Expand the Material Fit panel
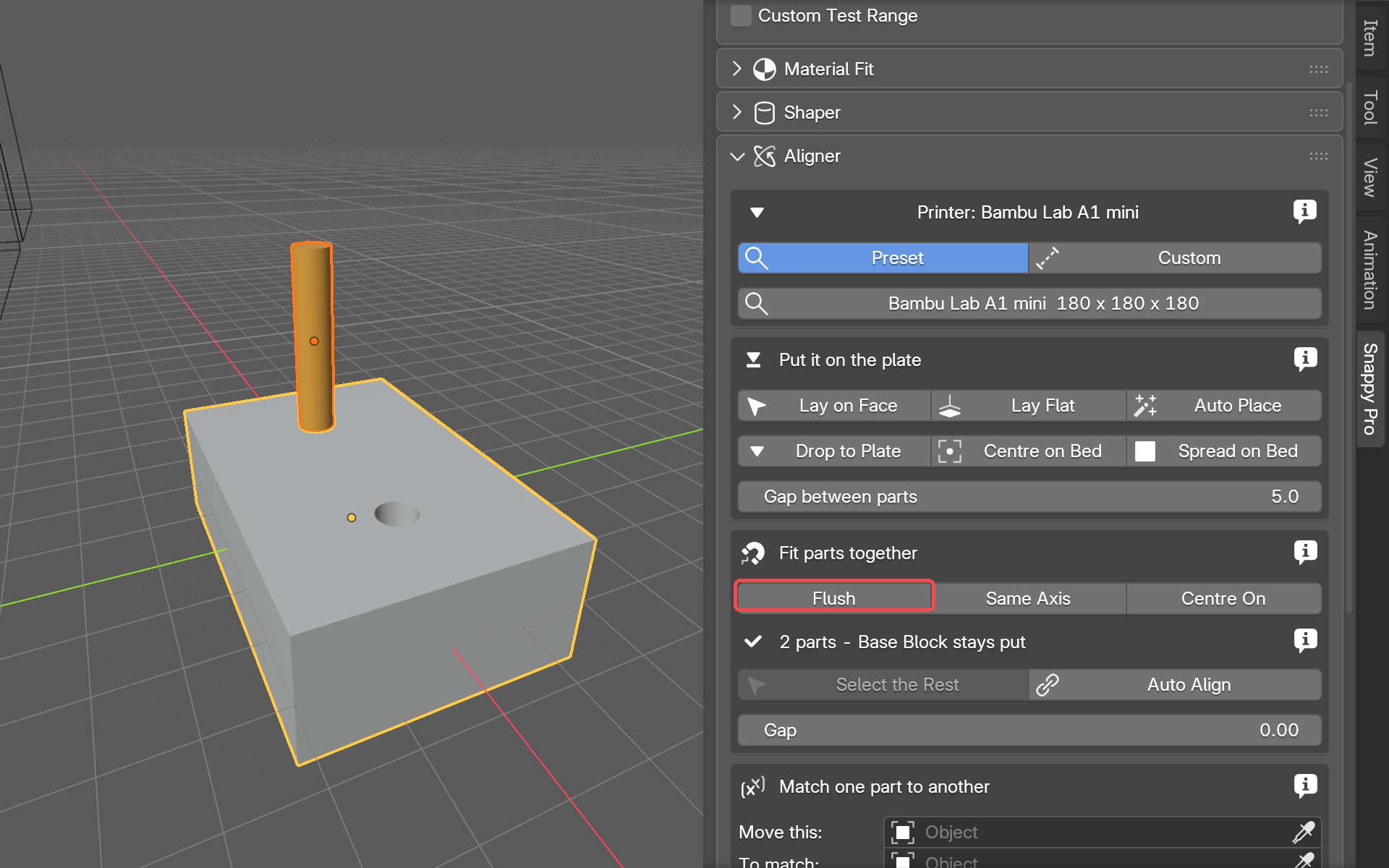The width and height of the screenshot is (1389, 868). pyautogui.click(x=736, y=69)
